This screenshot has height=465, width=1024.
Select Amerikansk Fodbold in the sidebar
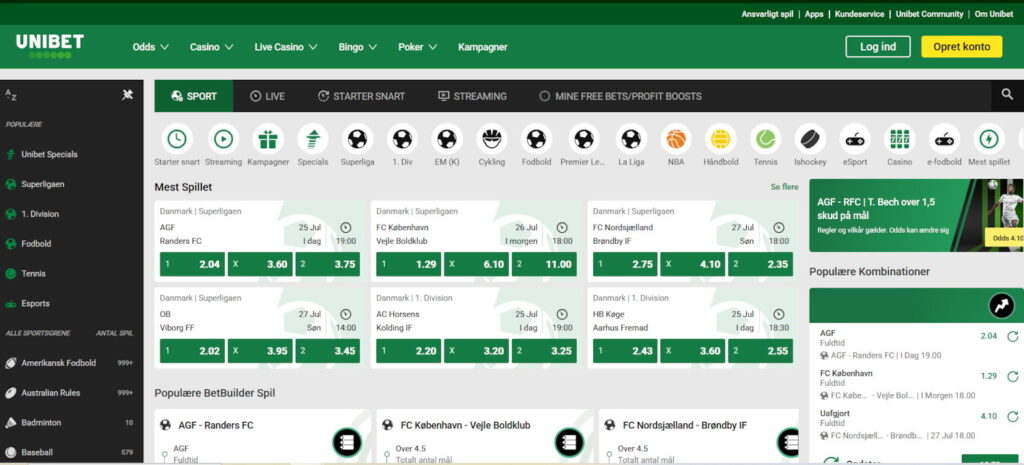click(x=72, y=363)
